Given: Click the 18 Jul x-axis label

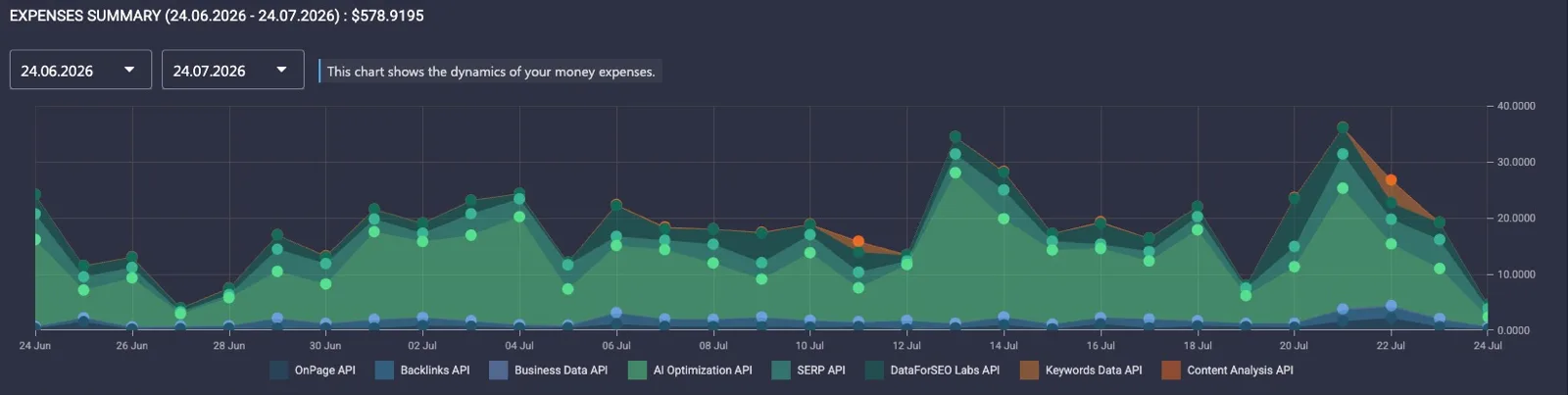Looking at the screenshot, I should point(1198,346).
